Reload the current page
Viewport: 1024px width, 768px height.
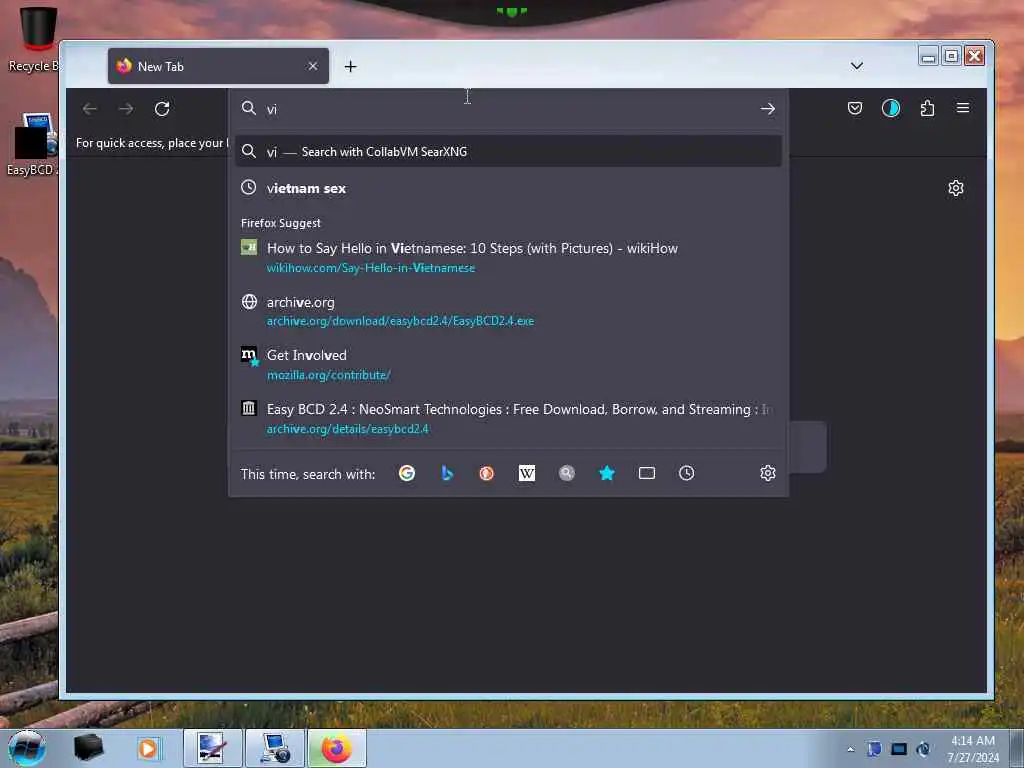point(162,109)
